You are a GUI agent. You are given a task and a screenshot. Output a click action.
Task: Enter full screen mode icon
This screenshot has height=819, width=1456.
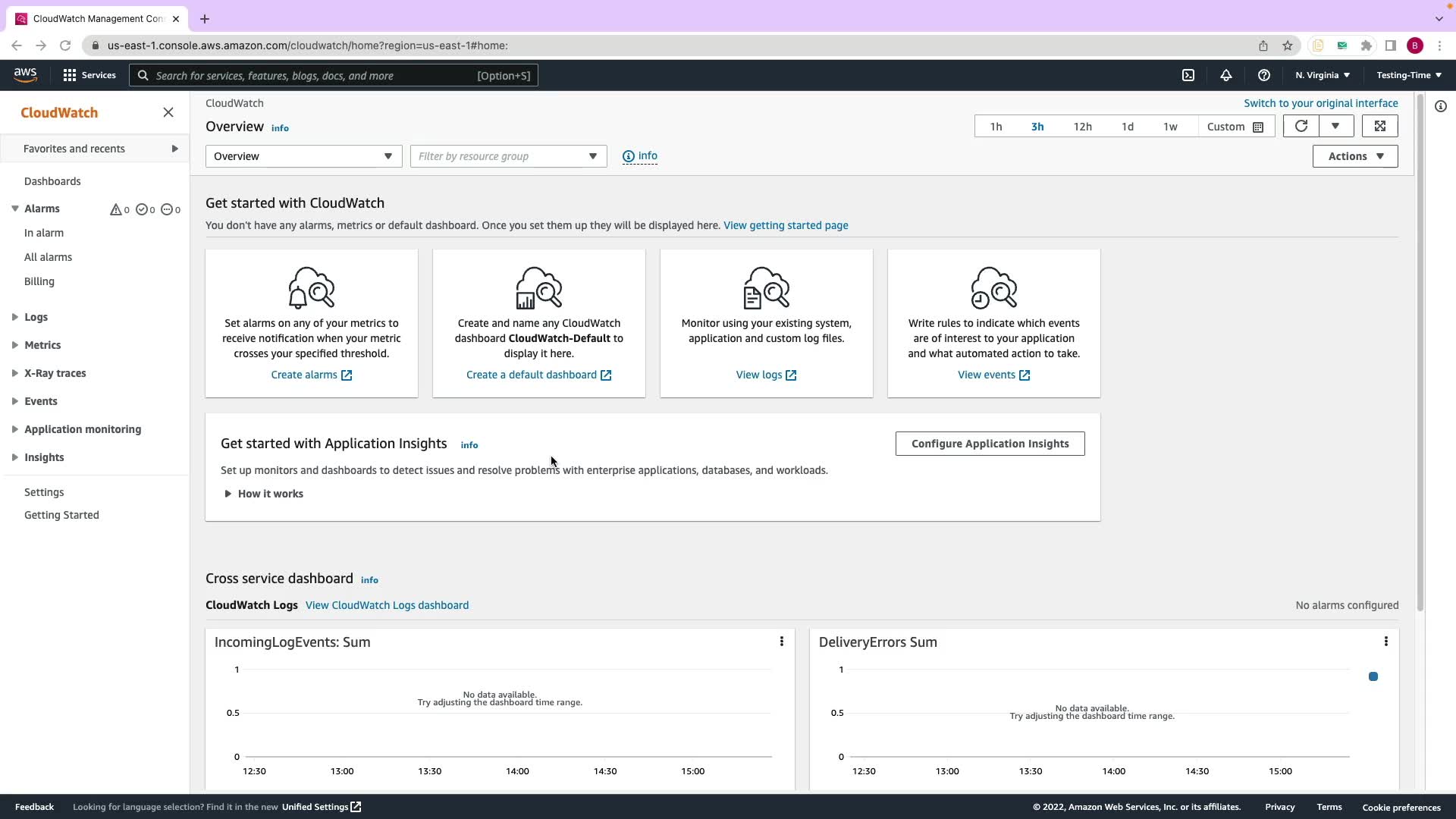tap(1380, 127)
